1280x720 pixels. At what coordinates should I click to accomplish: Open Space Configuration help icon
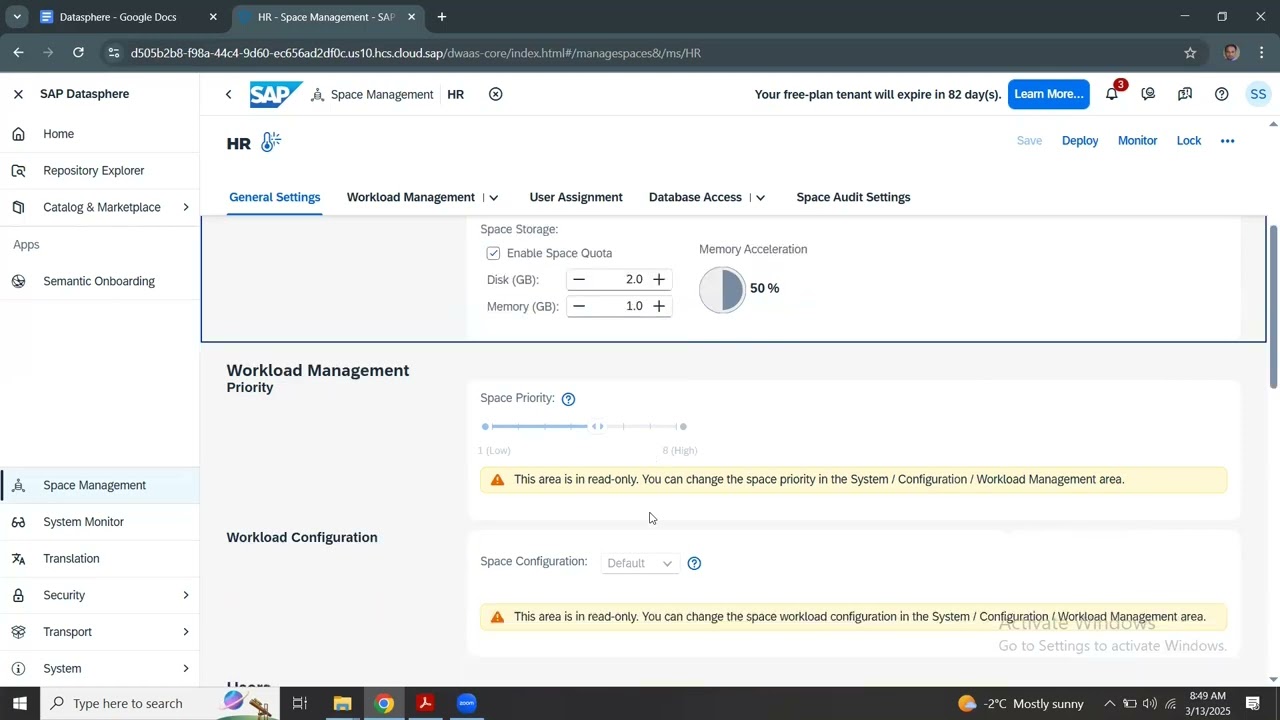(x=694, y=563)
